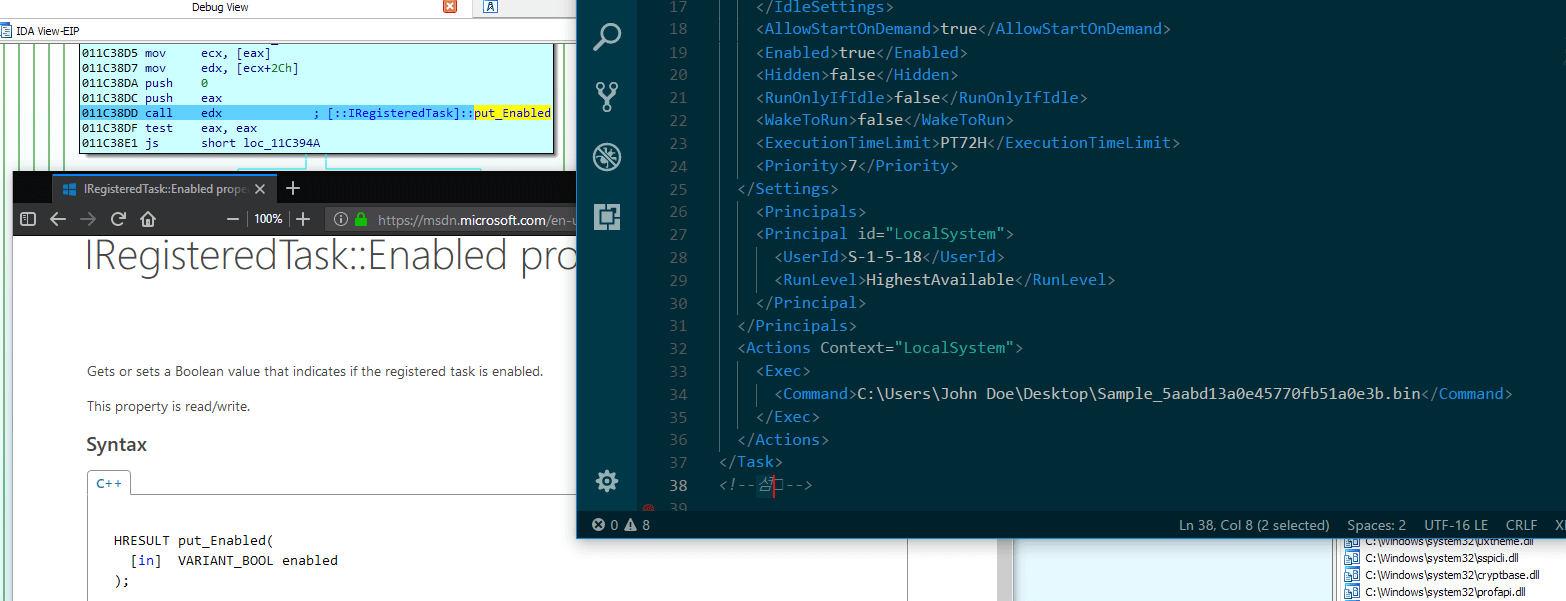Click the Priority 7 line in editor

click(857, 166)
